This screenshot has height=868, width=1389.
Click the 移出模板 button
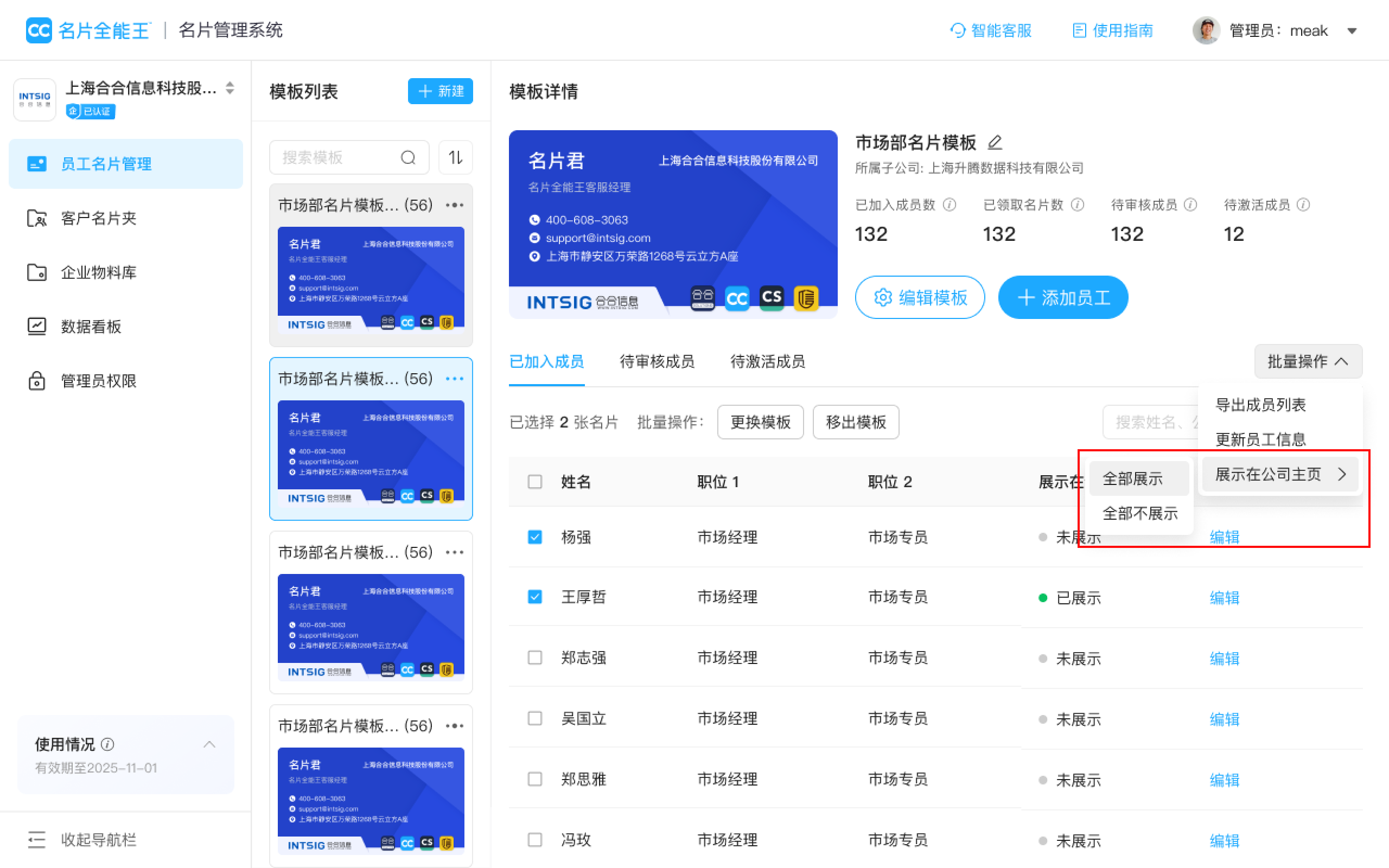tap(856, 422)
